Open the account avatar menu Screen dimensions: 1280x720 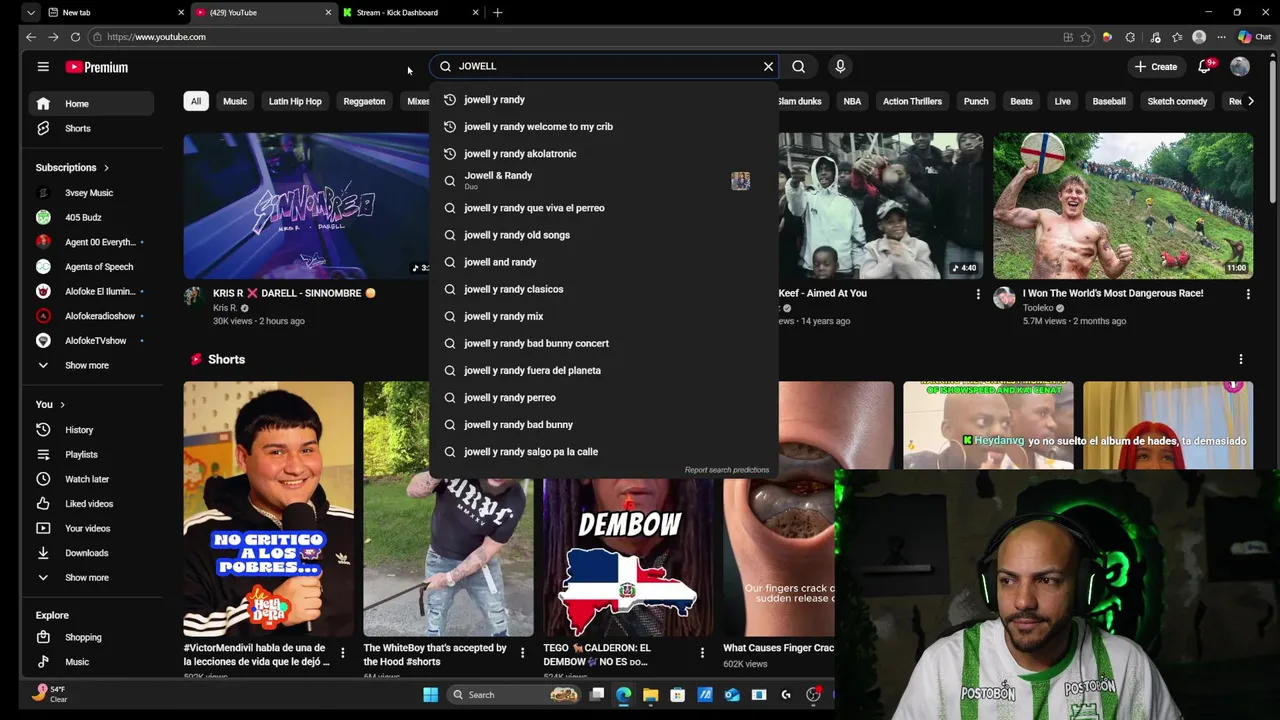coord(1240,67)
